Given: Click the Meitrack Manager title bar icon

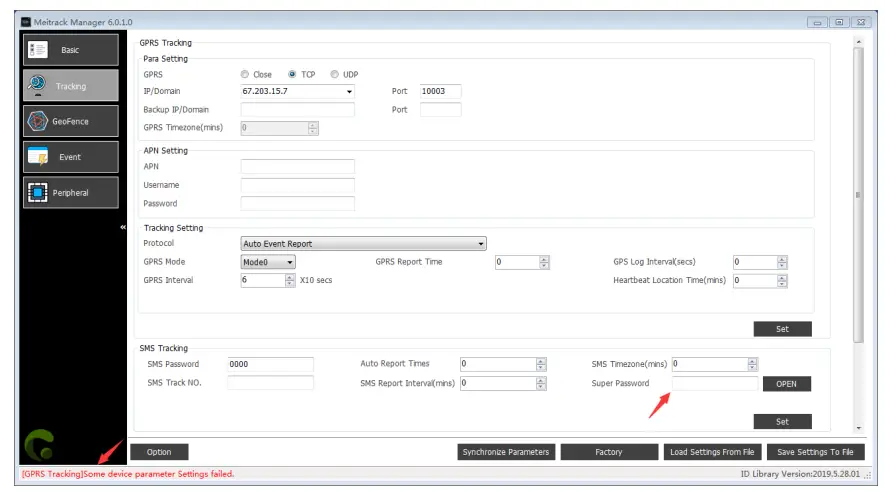Looking at the screenshot, I should click(25, 22).
